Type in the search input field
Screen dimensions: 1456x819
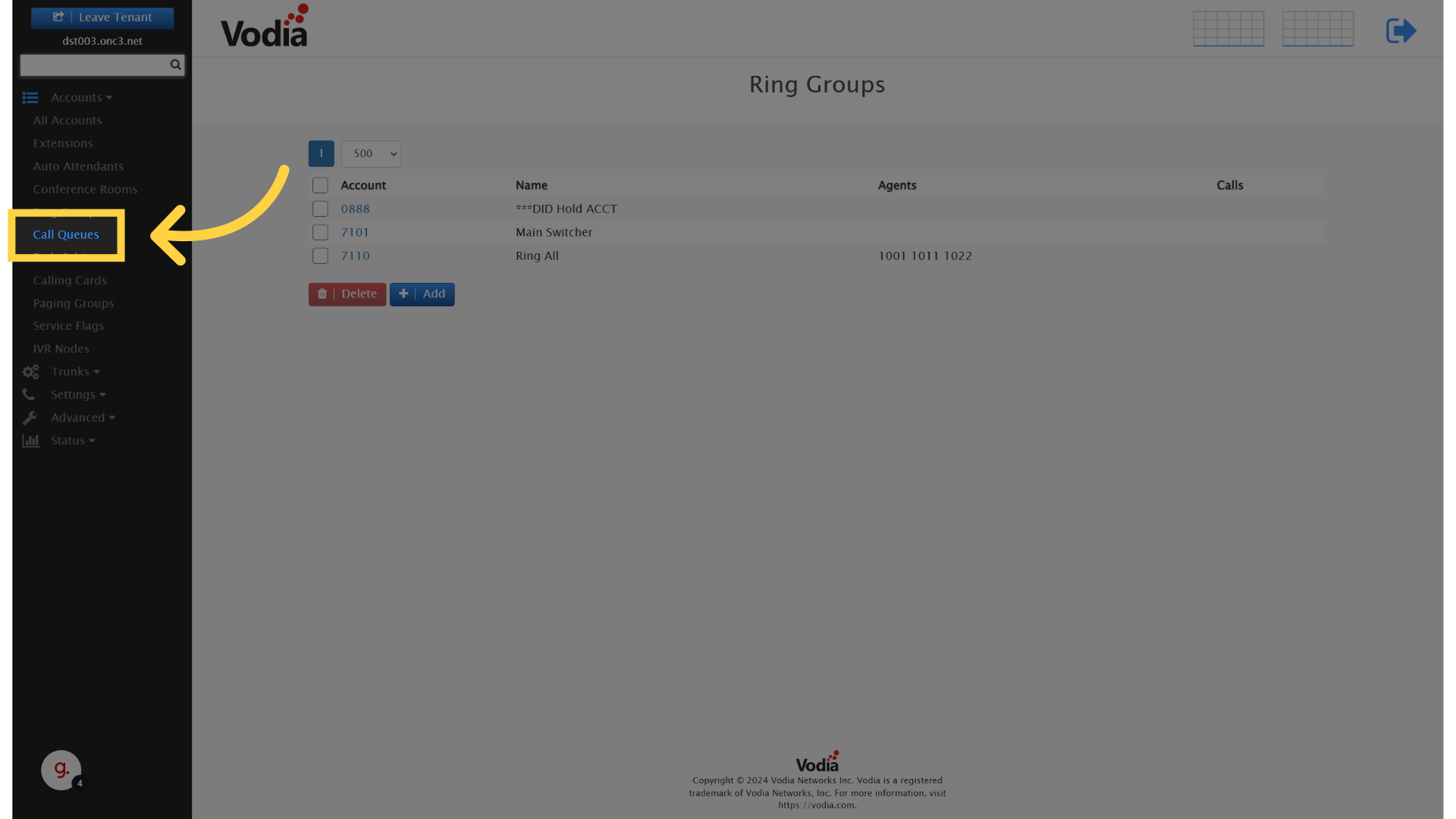click(x=95, y=64)
